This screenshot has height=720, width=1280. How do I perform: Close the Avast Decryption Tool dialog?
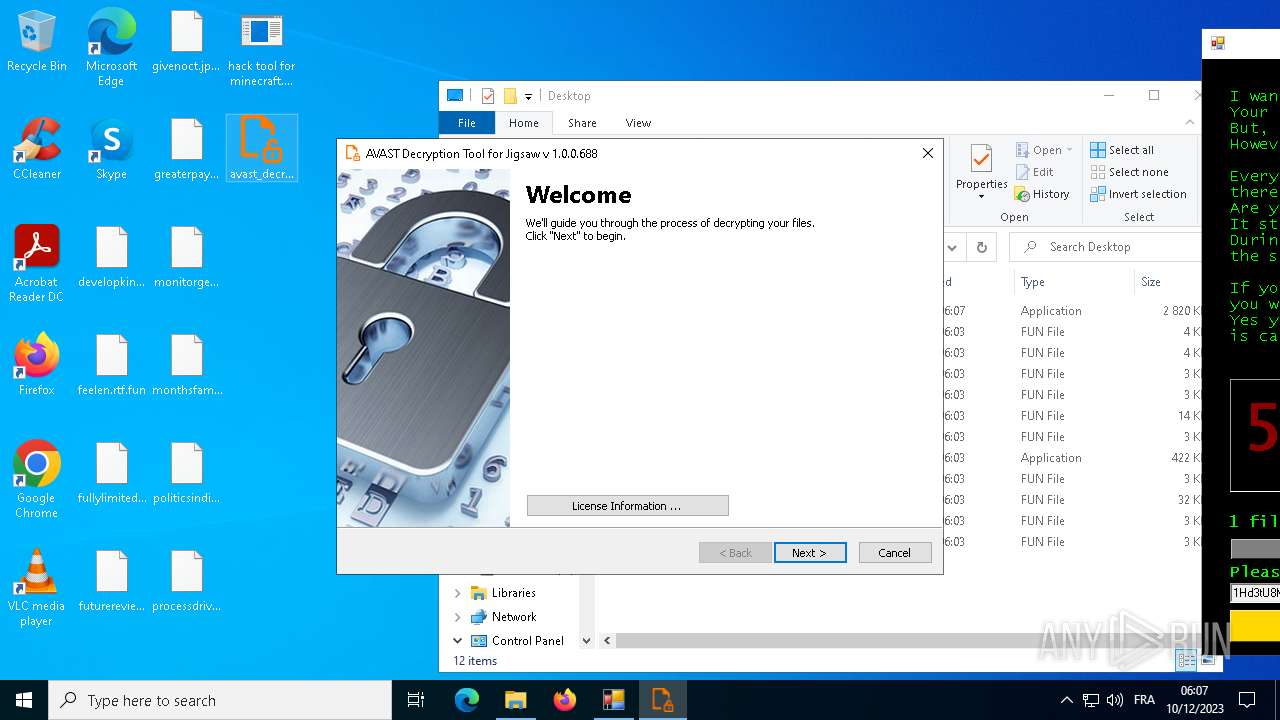click(x=927, y=153)
